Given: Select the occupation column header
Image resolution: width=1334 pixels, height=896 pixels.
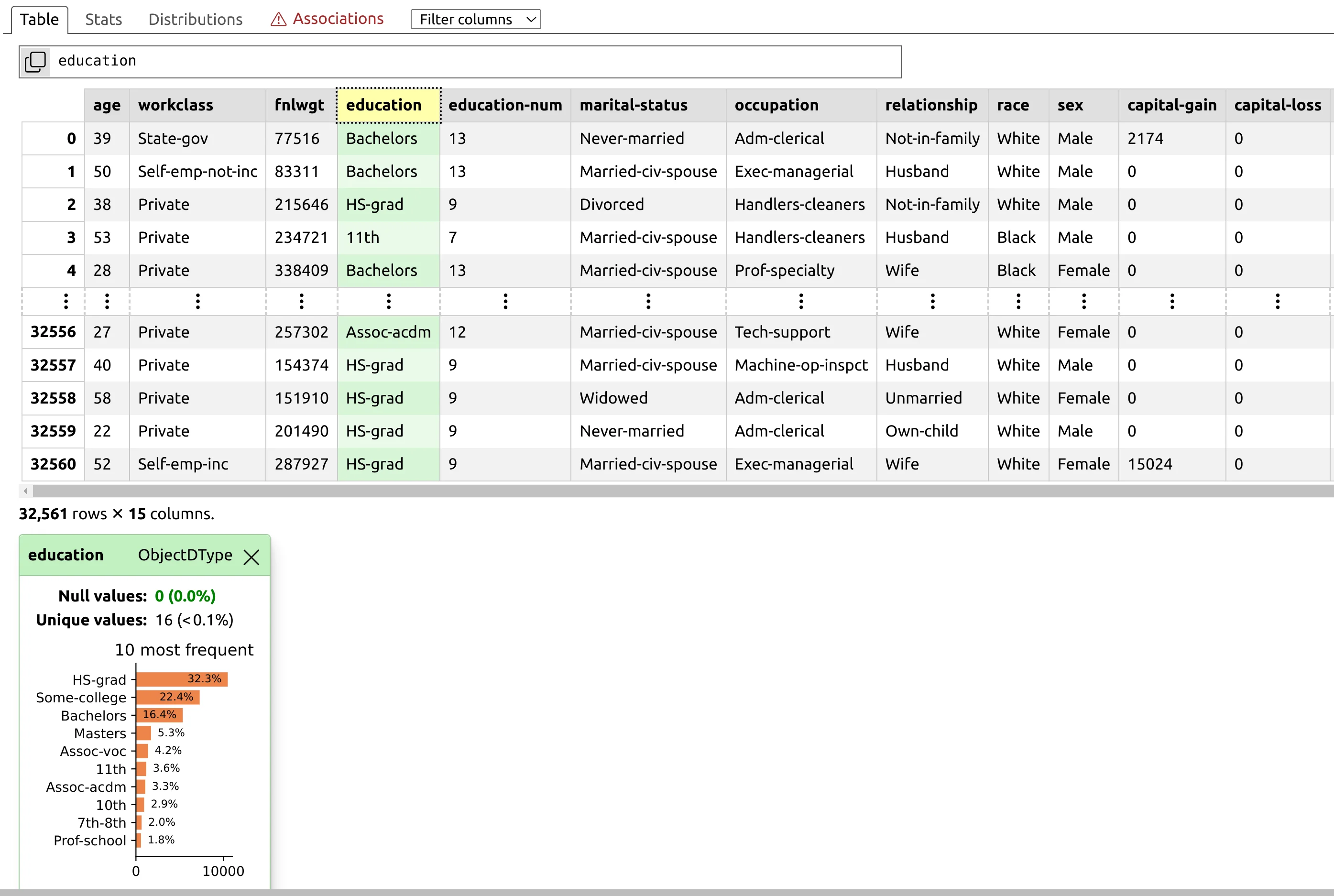Looking at the screenshot, I should click(801, 105).
